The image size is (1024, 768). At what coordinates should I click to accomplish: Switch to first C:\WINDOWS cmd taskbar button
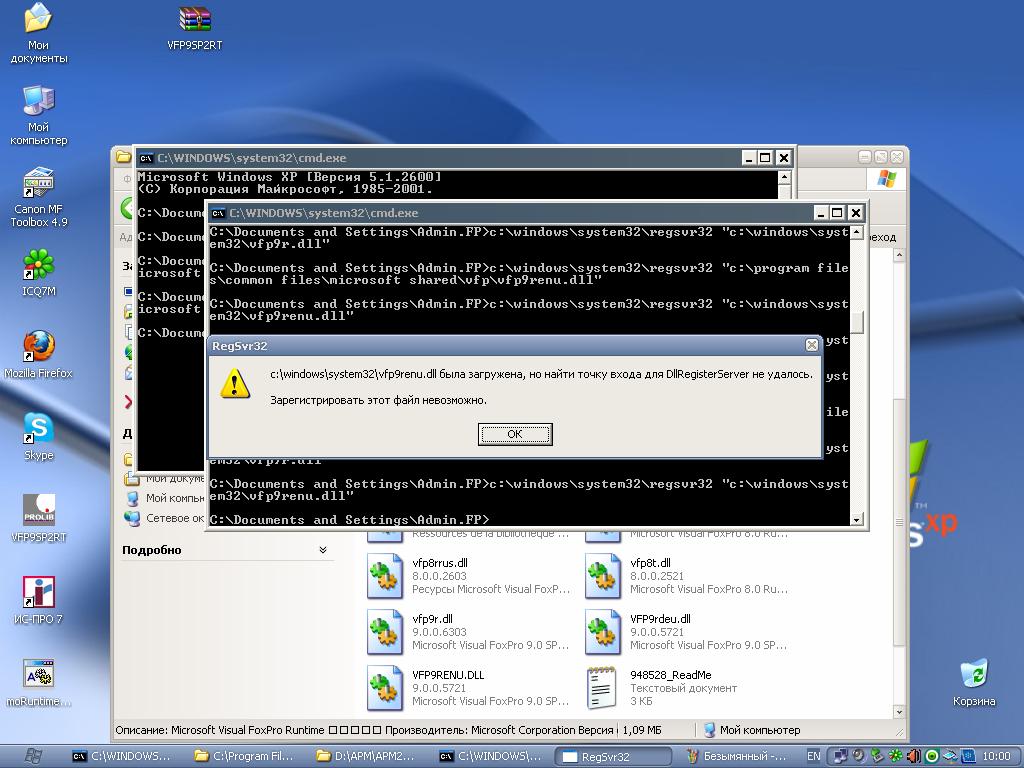coord(123,756)
